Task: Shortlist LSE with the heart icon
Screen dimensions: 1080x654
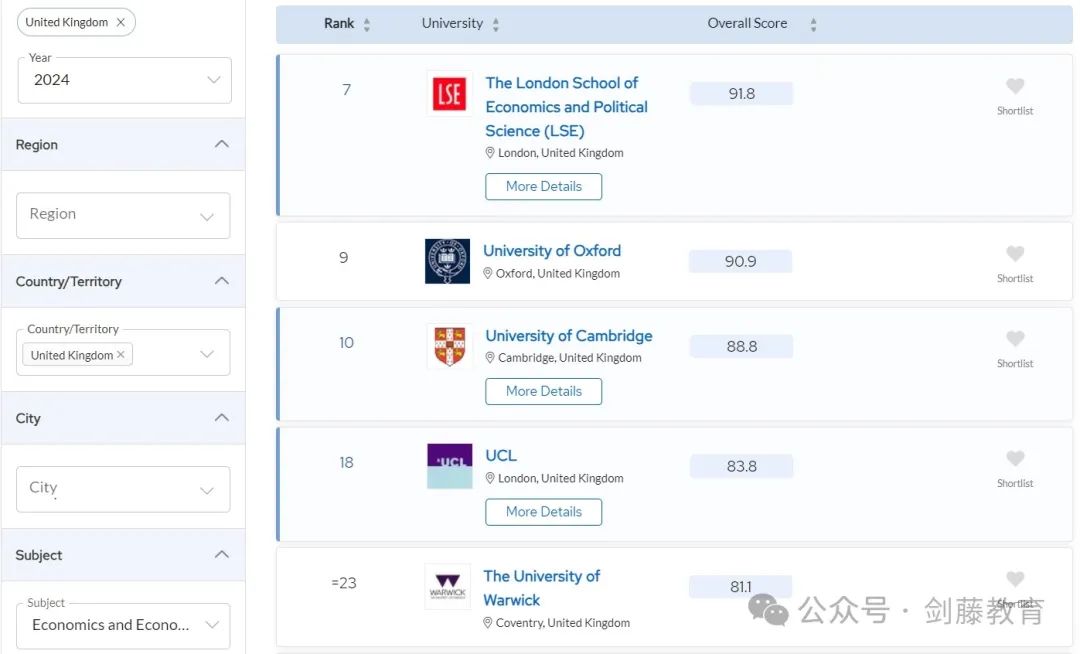Action: 1014,87
